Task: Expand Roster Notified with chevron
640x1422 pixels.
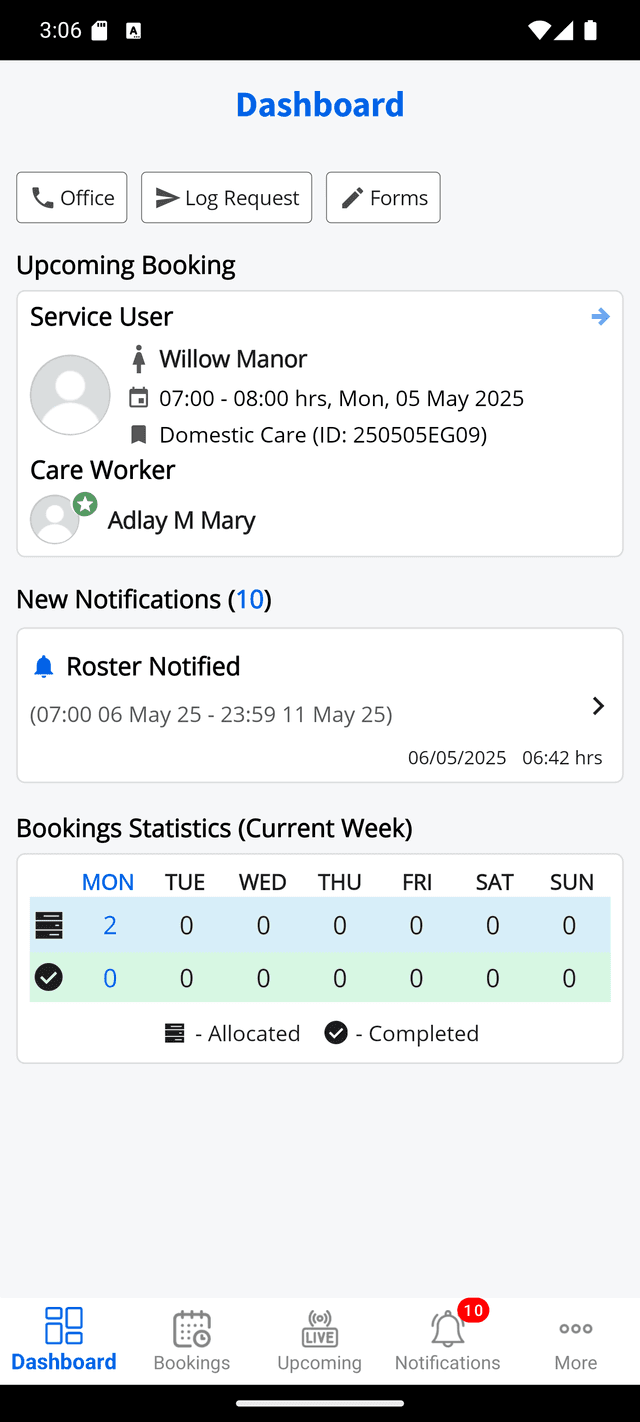Action: (598, 706)
